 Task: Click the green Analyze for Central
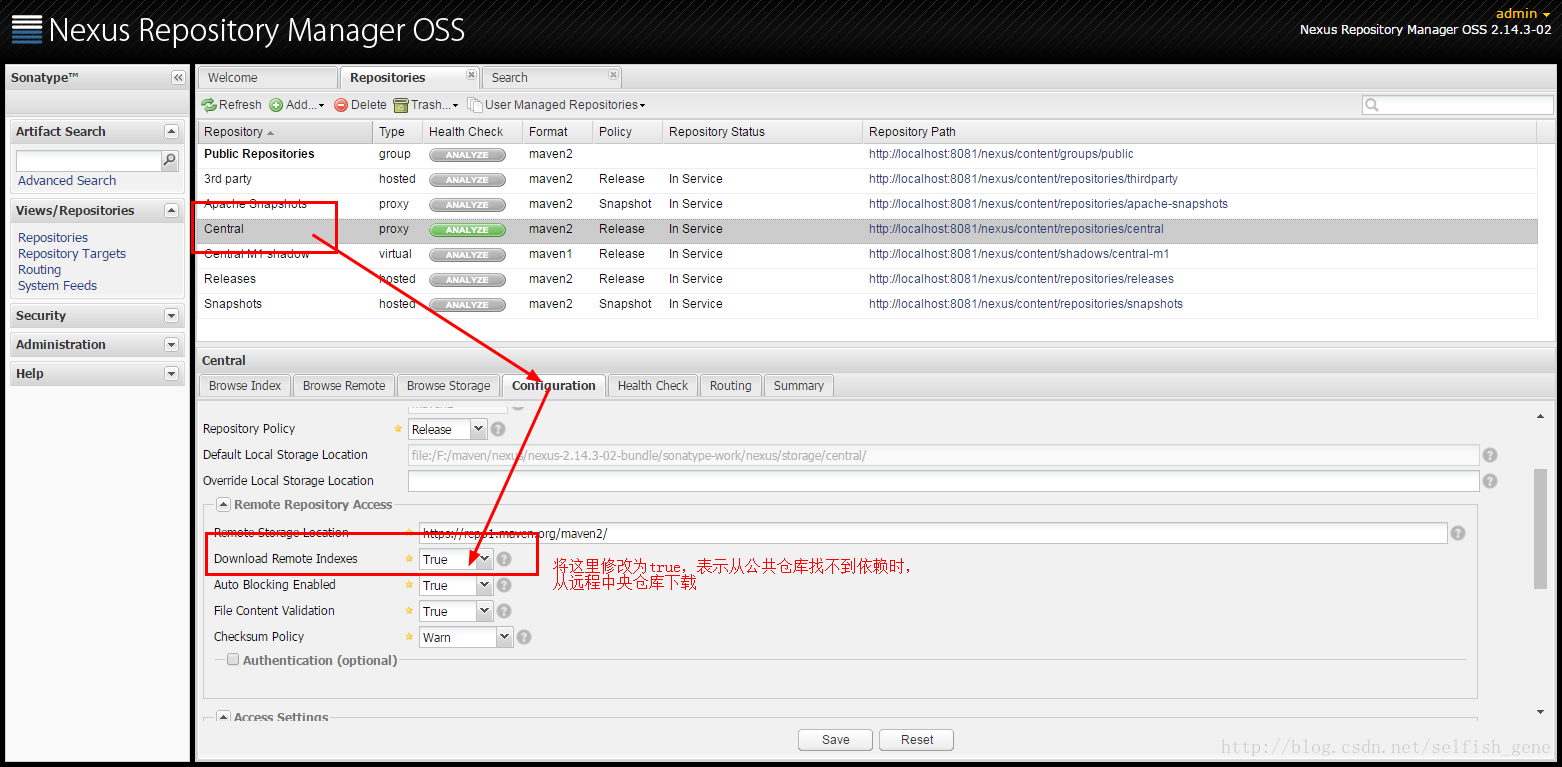[x=467, y=230]
